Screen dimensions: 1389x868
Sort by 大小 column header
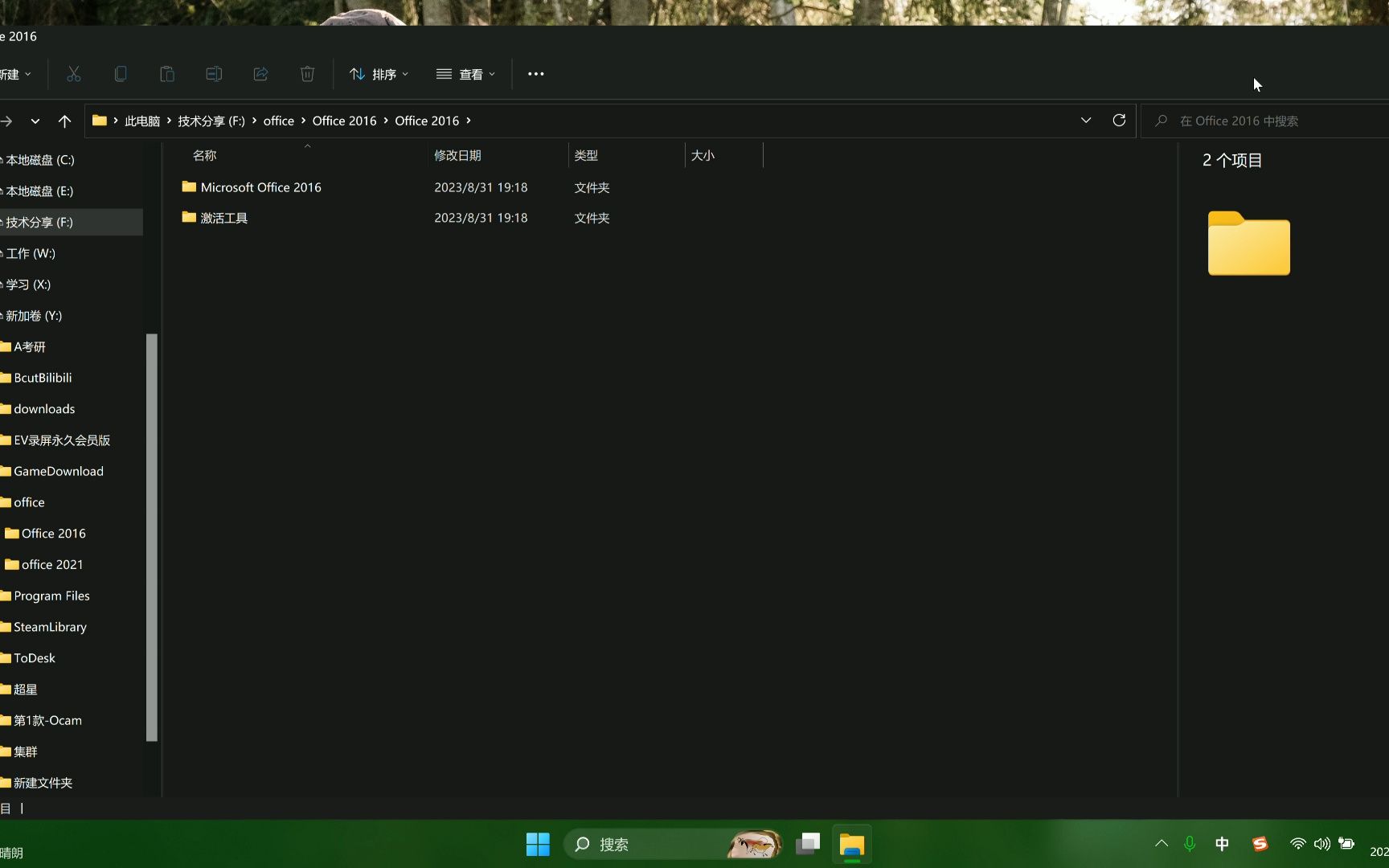(x=703, y=155)
